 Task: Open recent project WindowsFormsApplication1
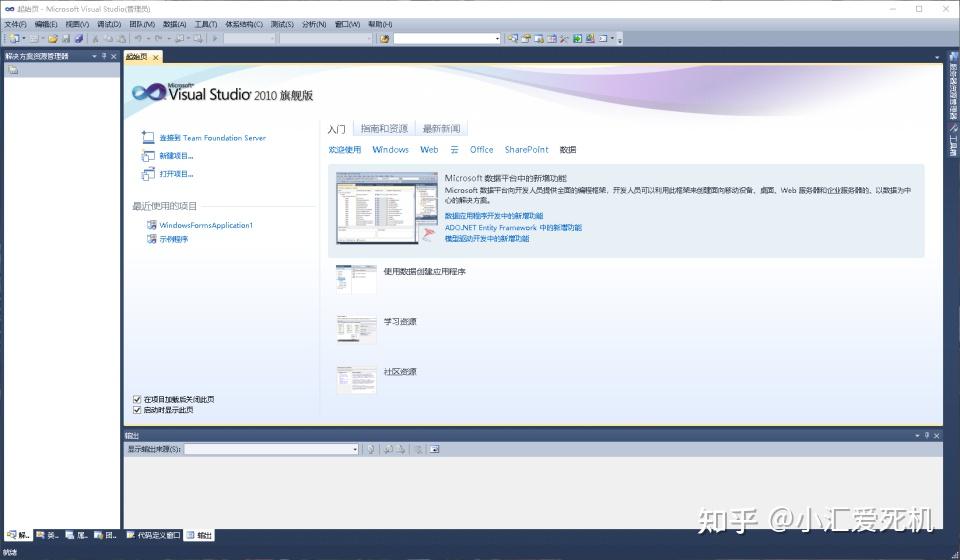click(206, 225)
